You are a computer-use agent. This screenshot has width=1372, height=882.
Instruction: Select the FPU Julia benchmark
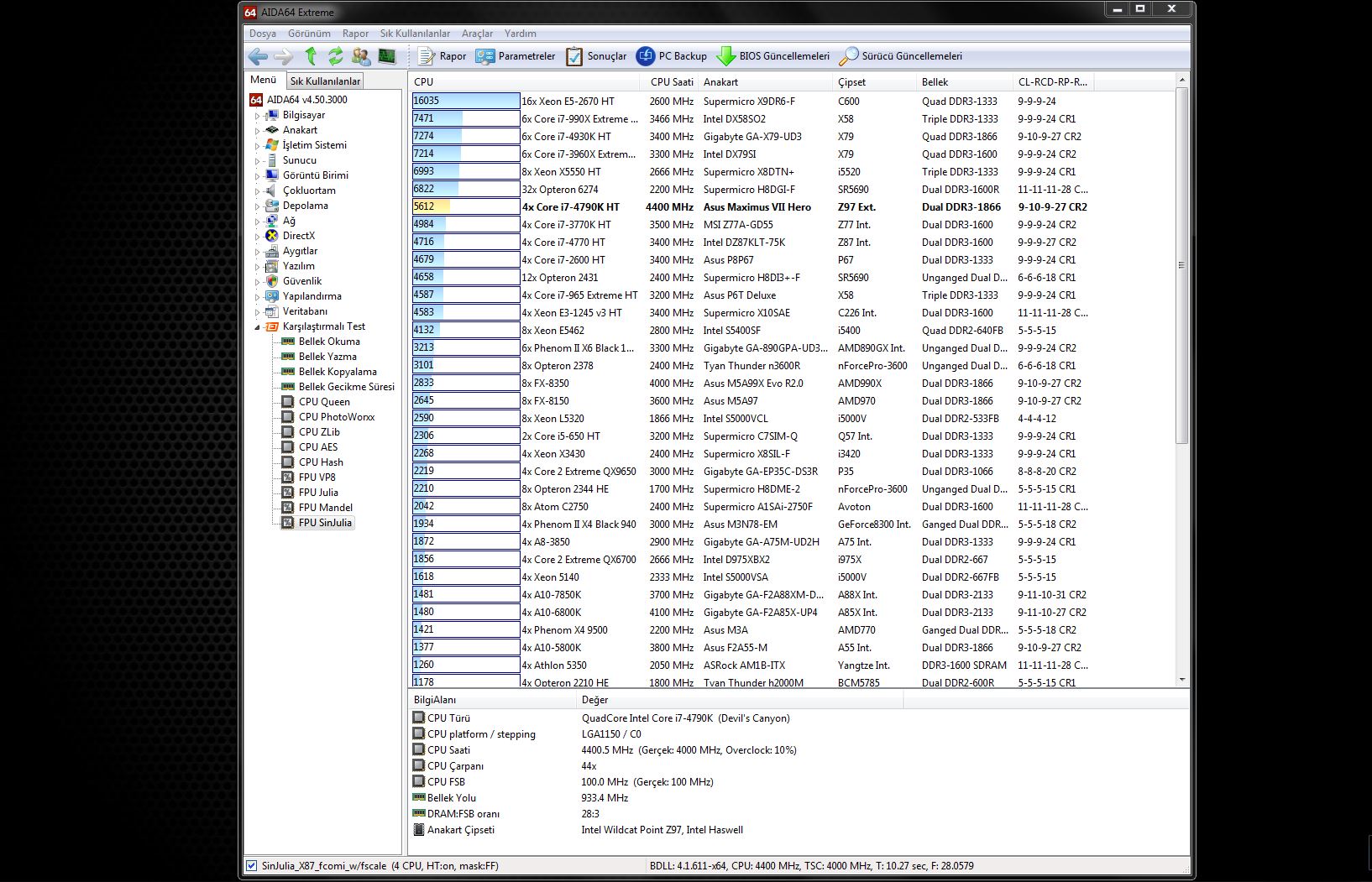(x=318, y=493)
